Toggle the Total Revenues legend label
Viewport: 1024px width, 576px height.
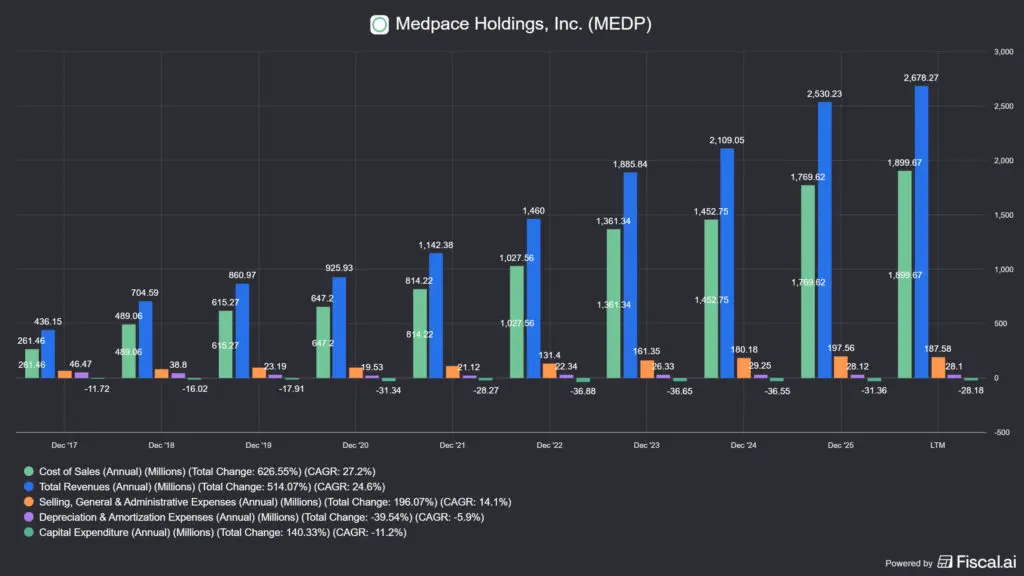click(212, 487)
